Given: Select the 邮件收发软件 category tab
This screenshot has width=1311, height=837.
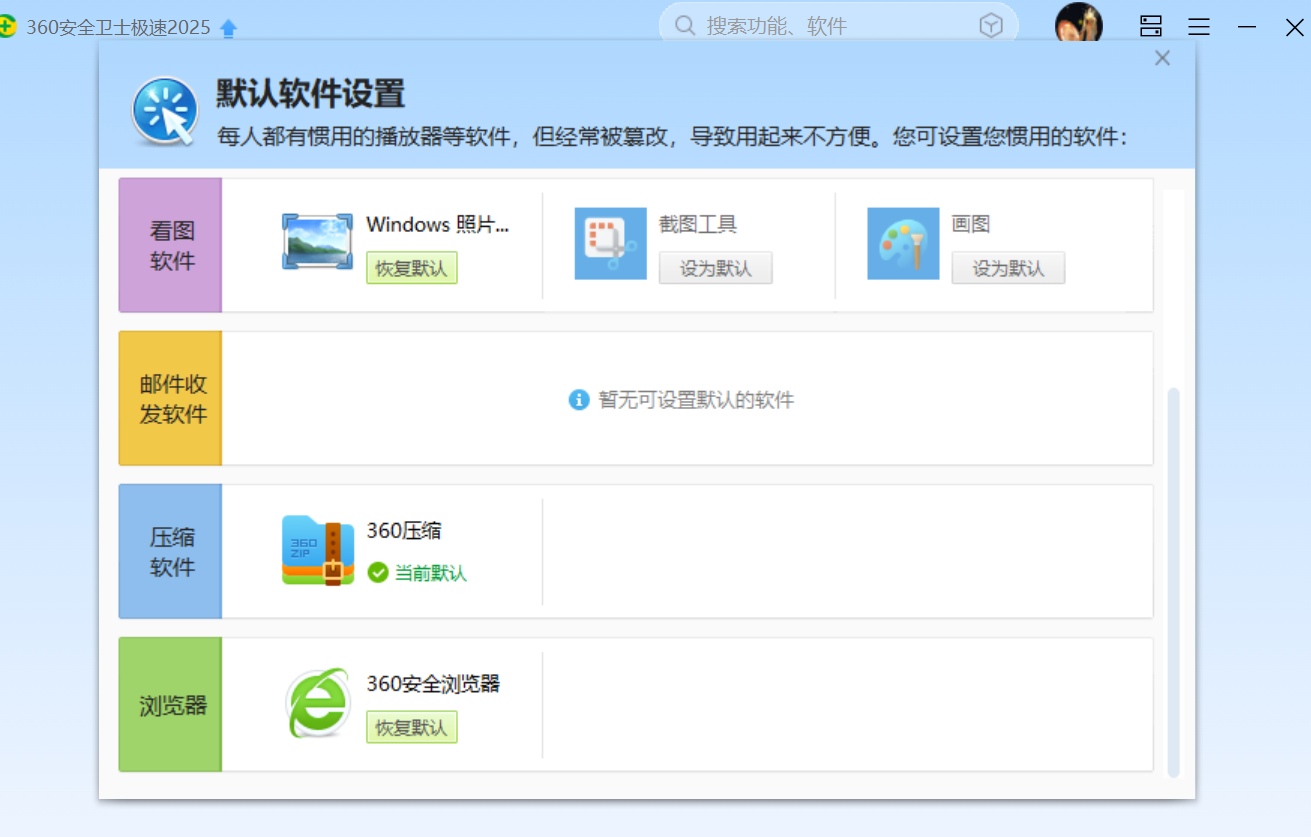Looking at the screenshot, I should pyautogui.click(x=171, y=398).
